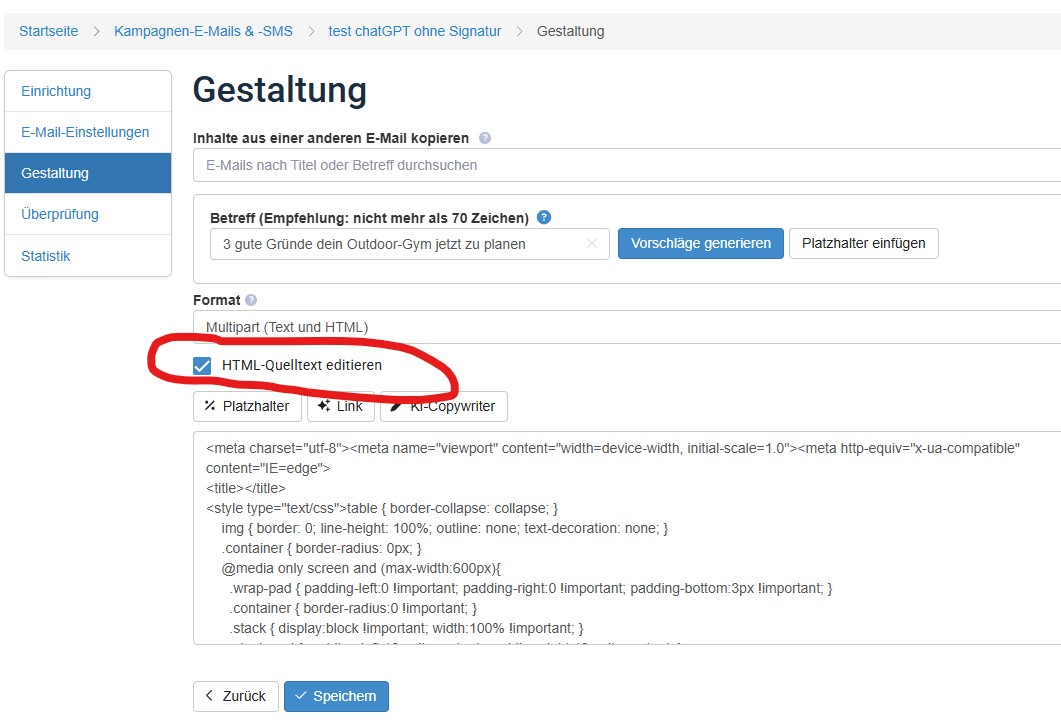The height and width of the screenshot is (723, 1061).
Task: Click the 'Platzhalter einfügen' button
Action: tap(863, 243)
